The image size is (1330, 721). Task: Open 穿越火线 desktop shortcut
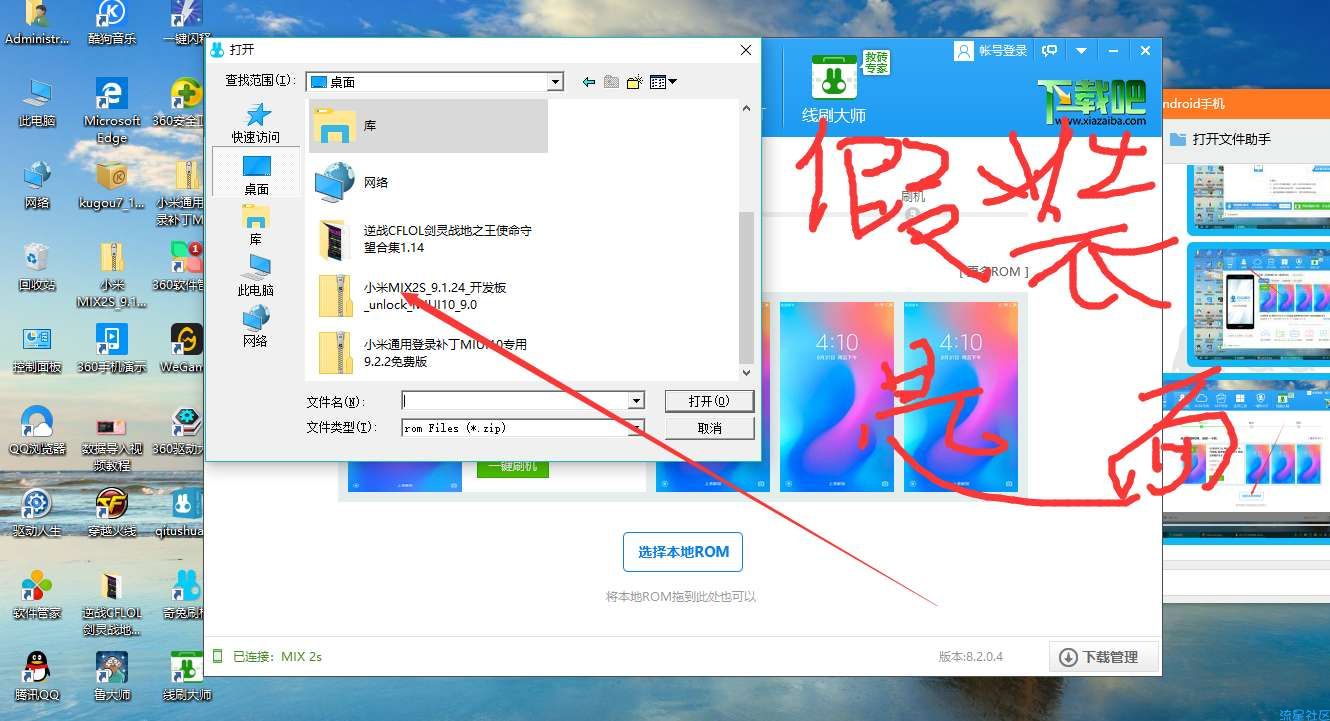point(112,513)
